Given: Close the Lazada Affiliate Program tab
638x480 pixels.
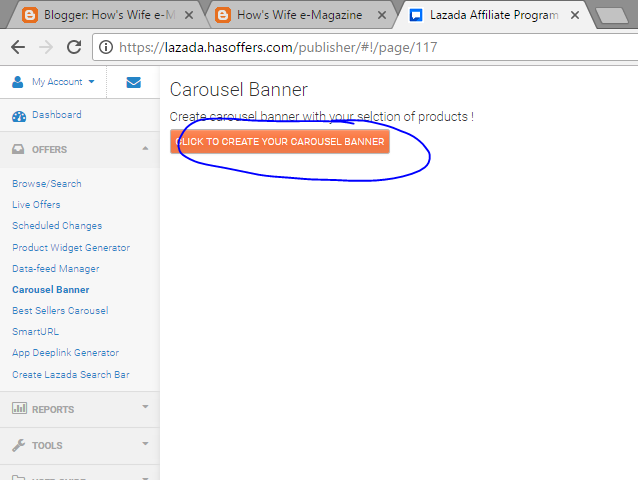Looking at the screenshot, I should [575, 15].
